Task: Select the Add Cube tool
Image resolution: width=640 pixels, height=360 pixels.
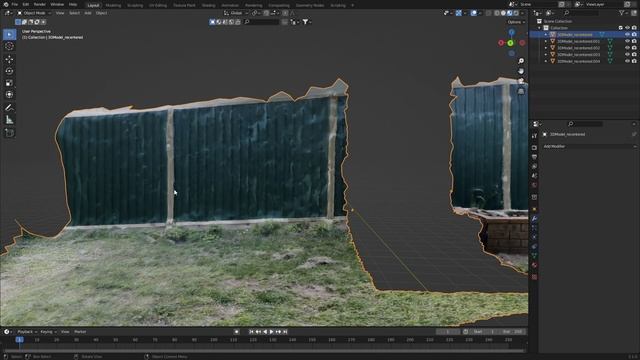Action: (x=9, y=133)
